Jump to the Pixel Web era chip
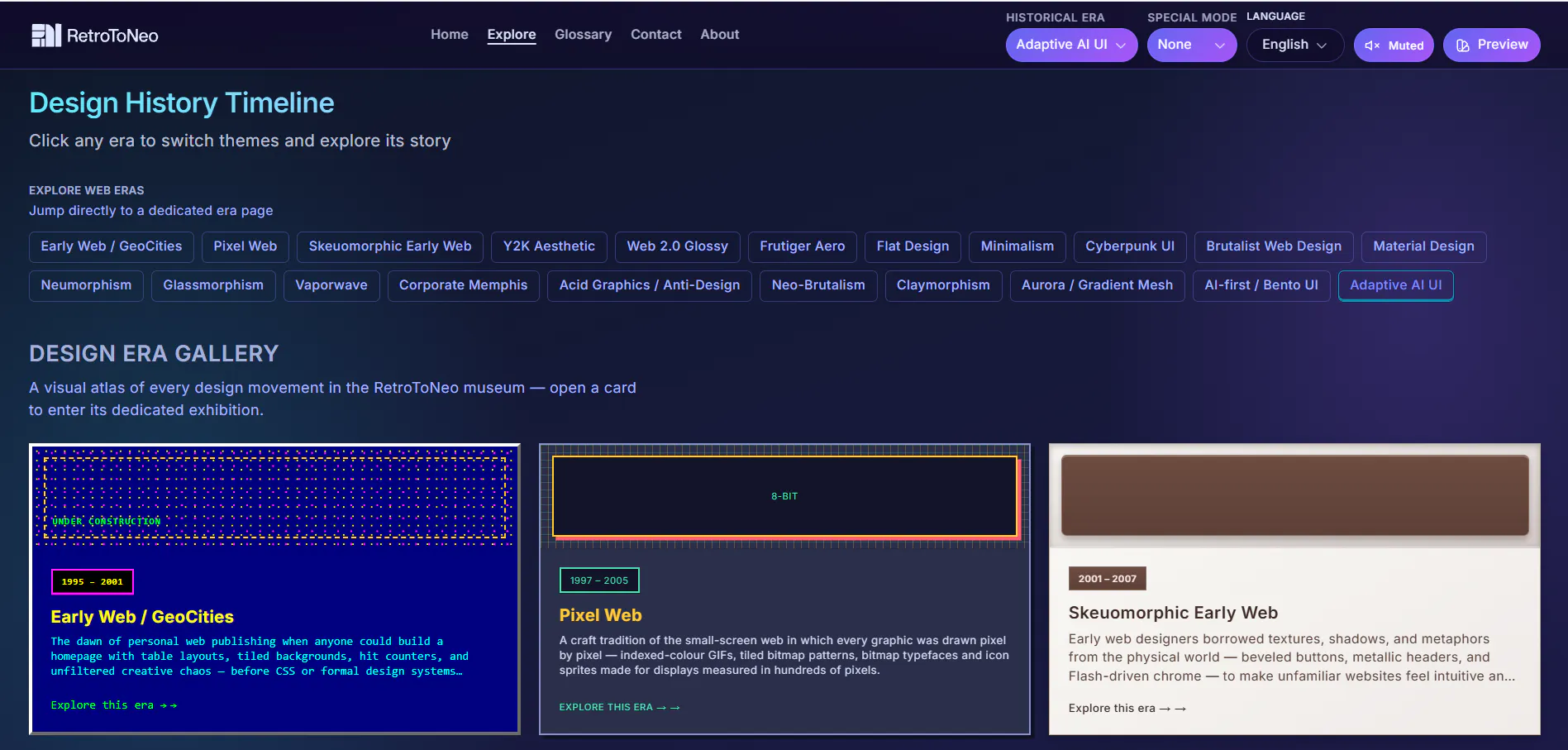This screenshot has width=1568, height=750. [245, 246]
